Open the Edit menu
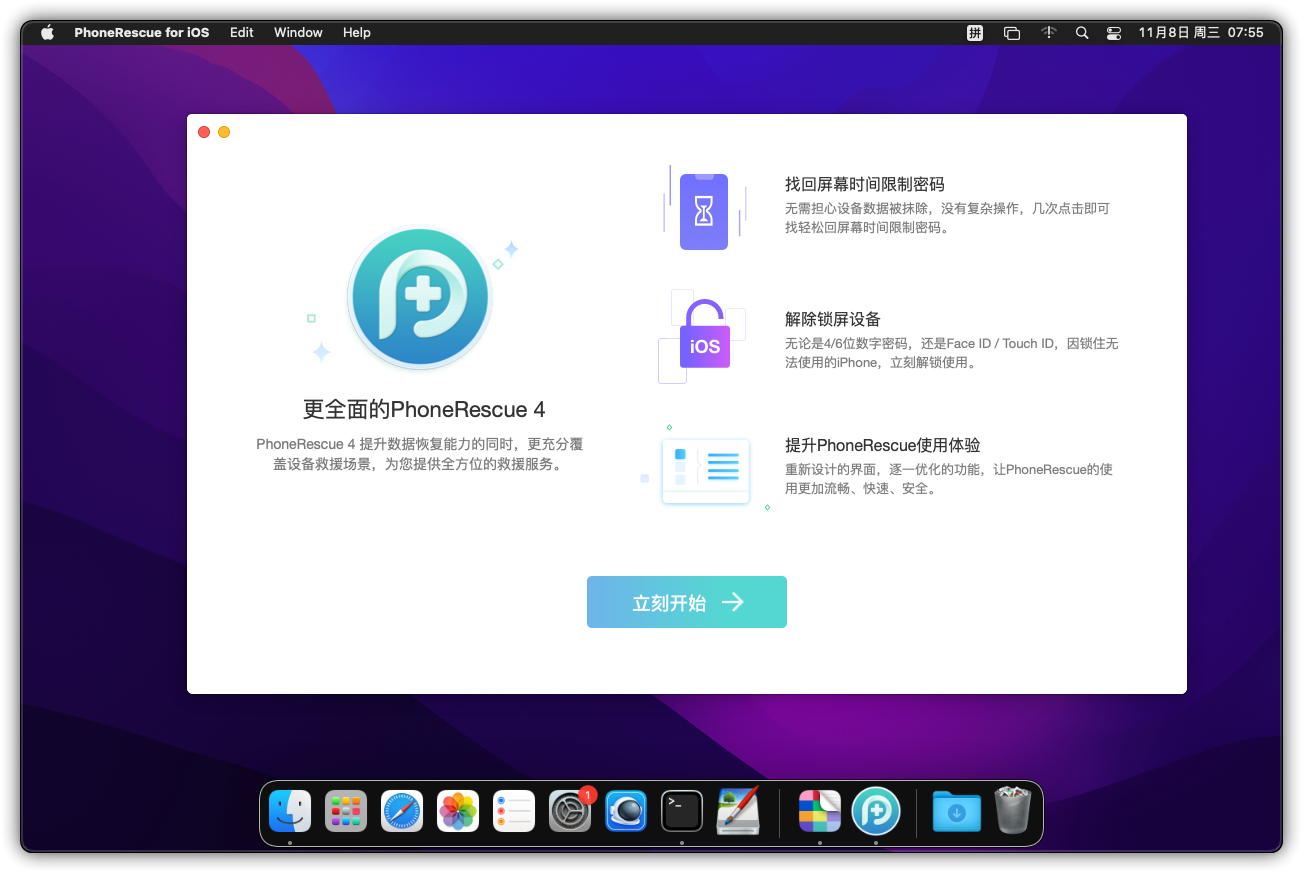 pyautogui.click(x=241, y=32)
